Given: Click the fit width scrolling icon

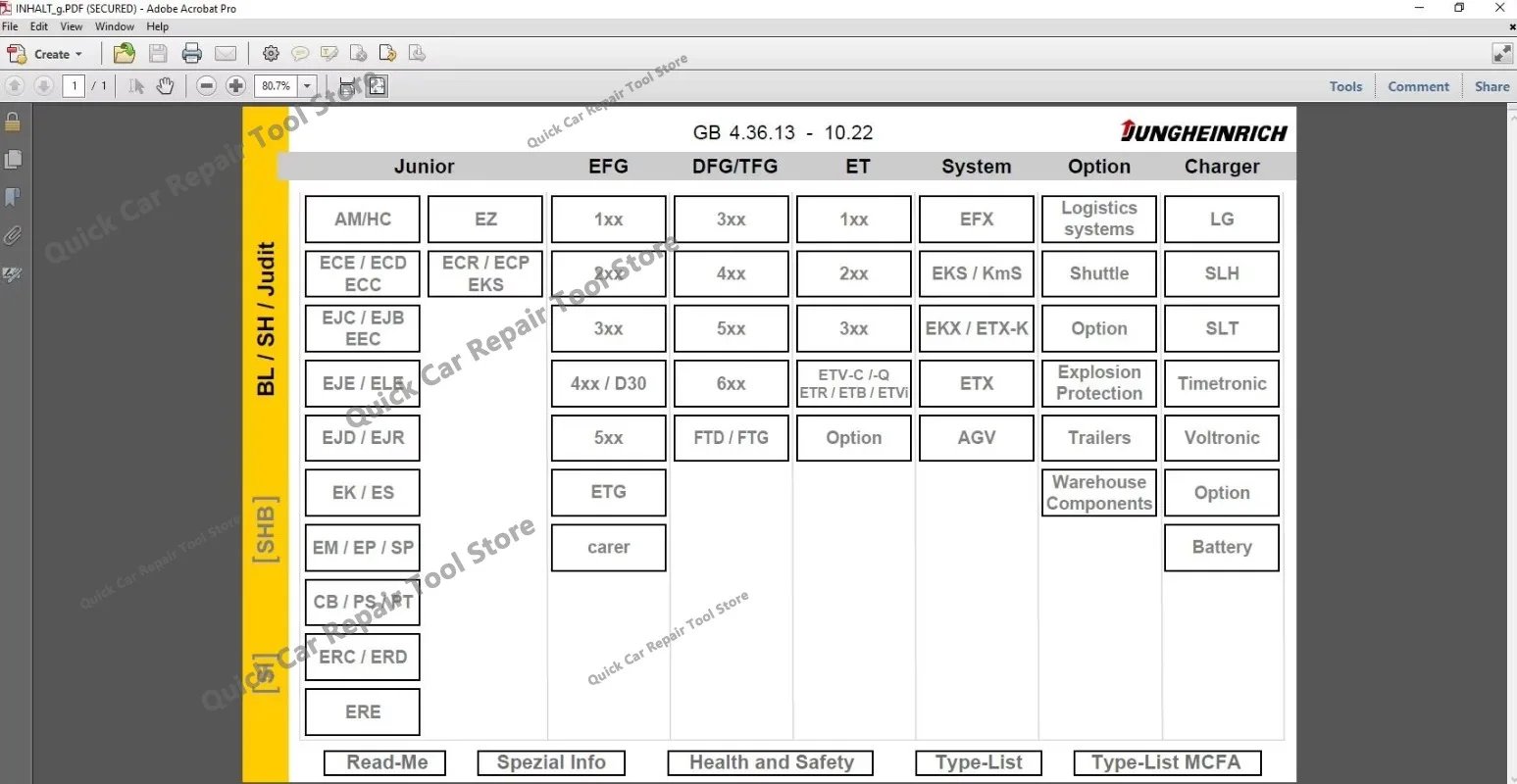Looking at the screenshot, I should tap(347, 86).
